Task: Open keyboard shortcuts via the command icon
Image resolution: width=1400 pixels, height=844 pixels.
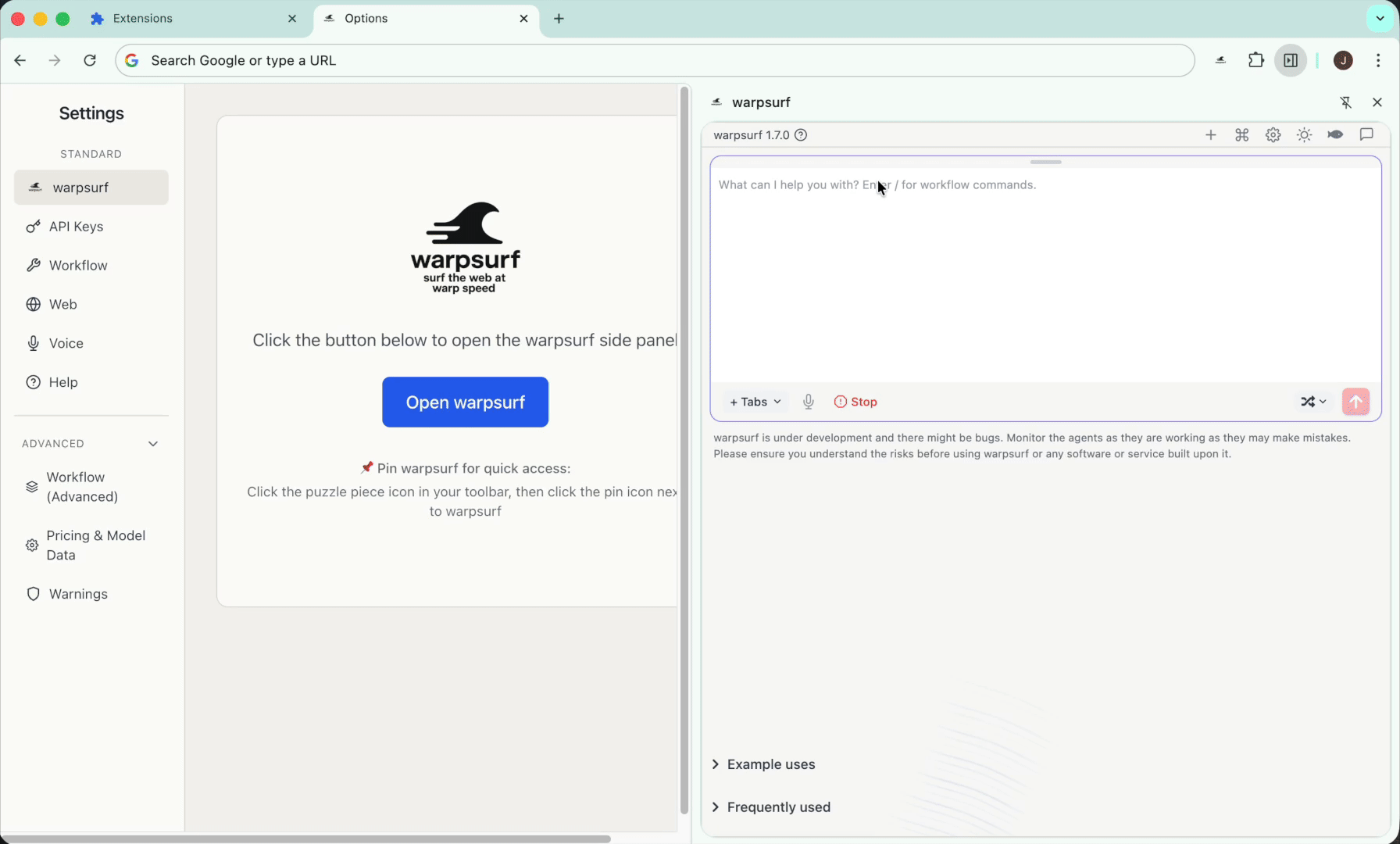Action: point(1242,134)
